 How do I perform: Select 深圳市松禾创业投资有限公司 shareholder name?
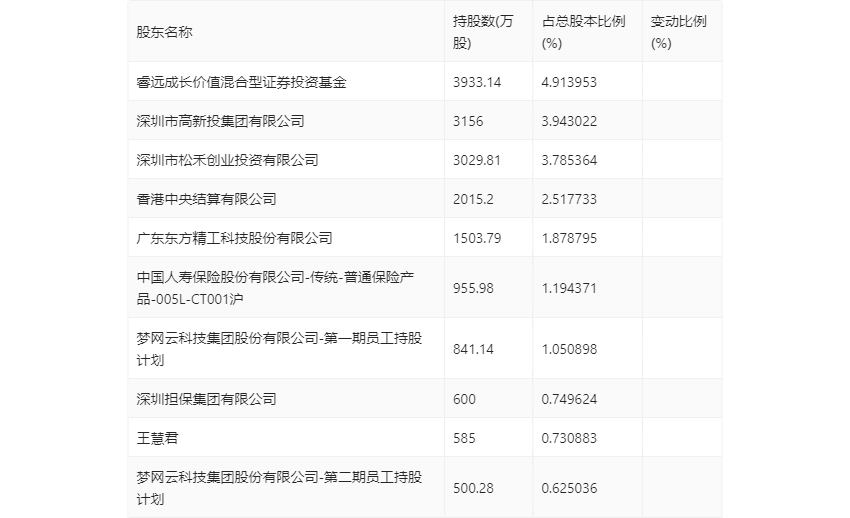point(227,160)
